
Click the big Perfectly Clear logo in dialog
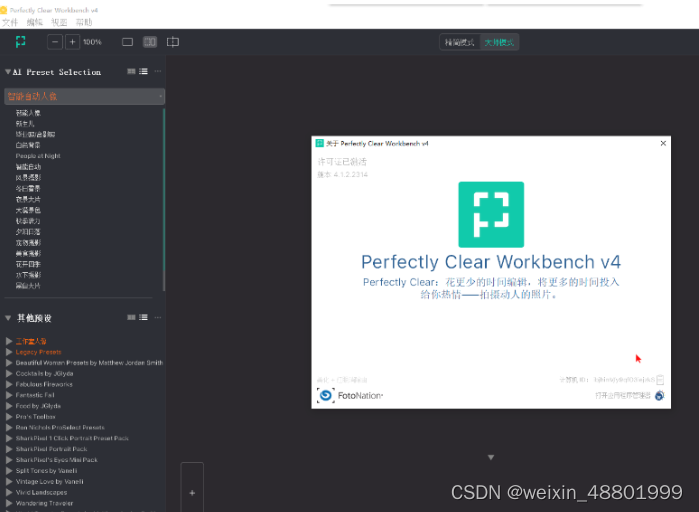pyautogui.click(x=491, y=214)
